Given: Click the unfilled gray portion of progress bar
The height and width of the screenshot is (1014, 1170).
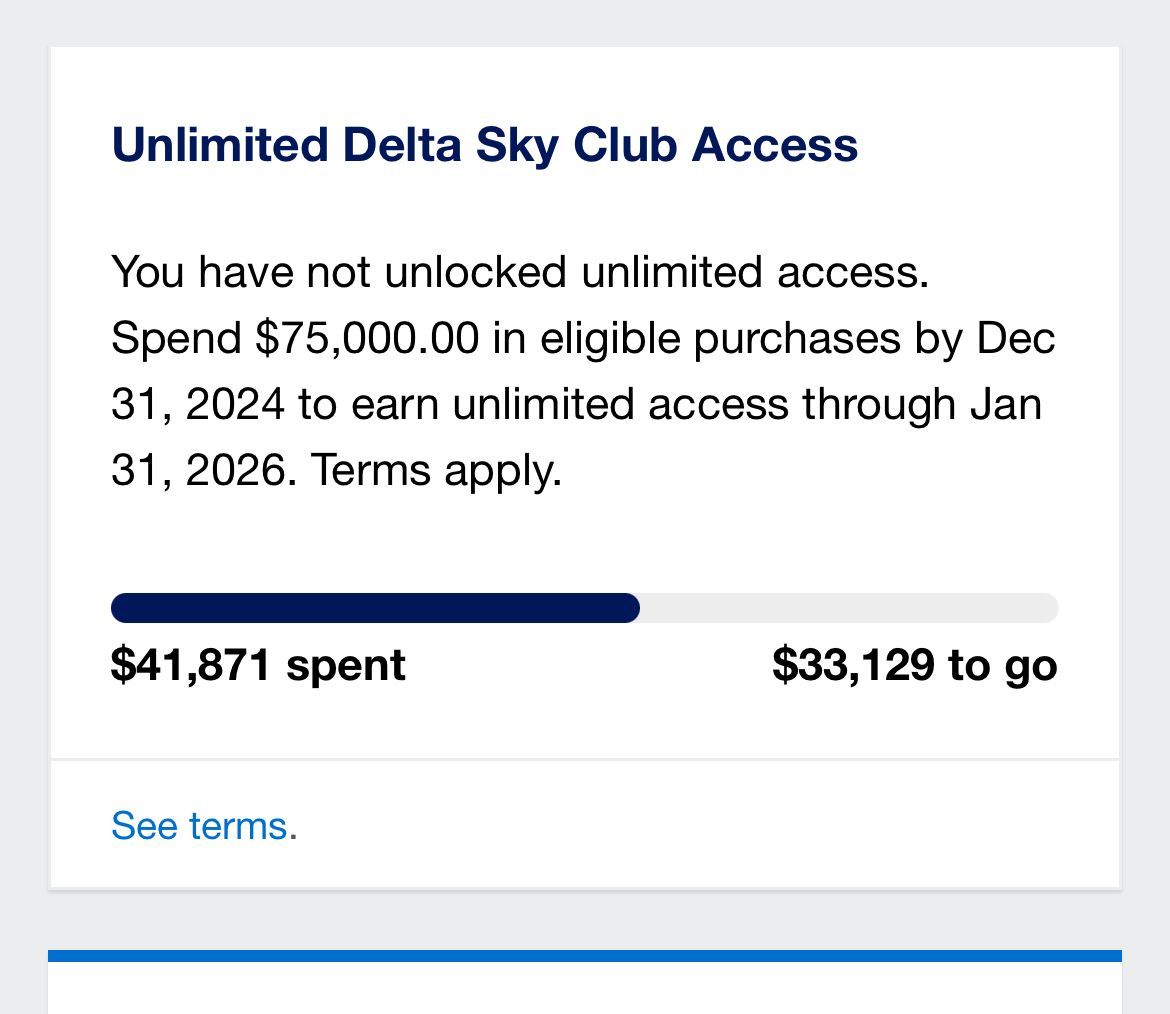Looking at the screenshot, I should 848,608.
